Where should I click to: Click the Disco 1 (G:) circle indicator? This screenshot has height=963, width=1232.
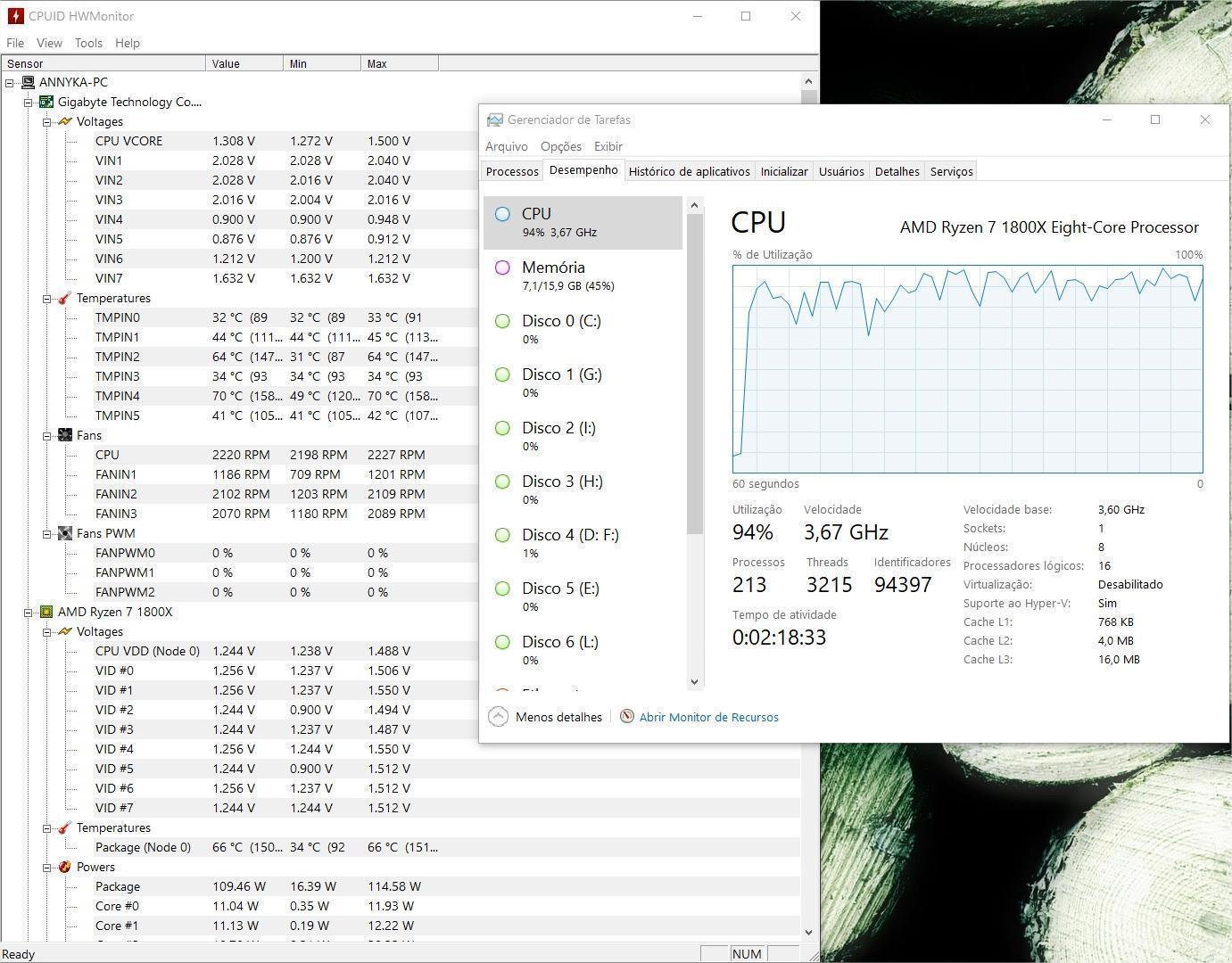click(x=502, y=374)
